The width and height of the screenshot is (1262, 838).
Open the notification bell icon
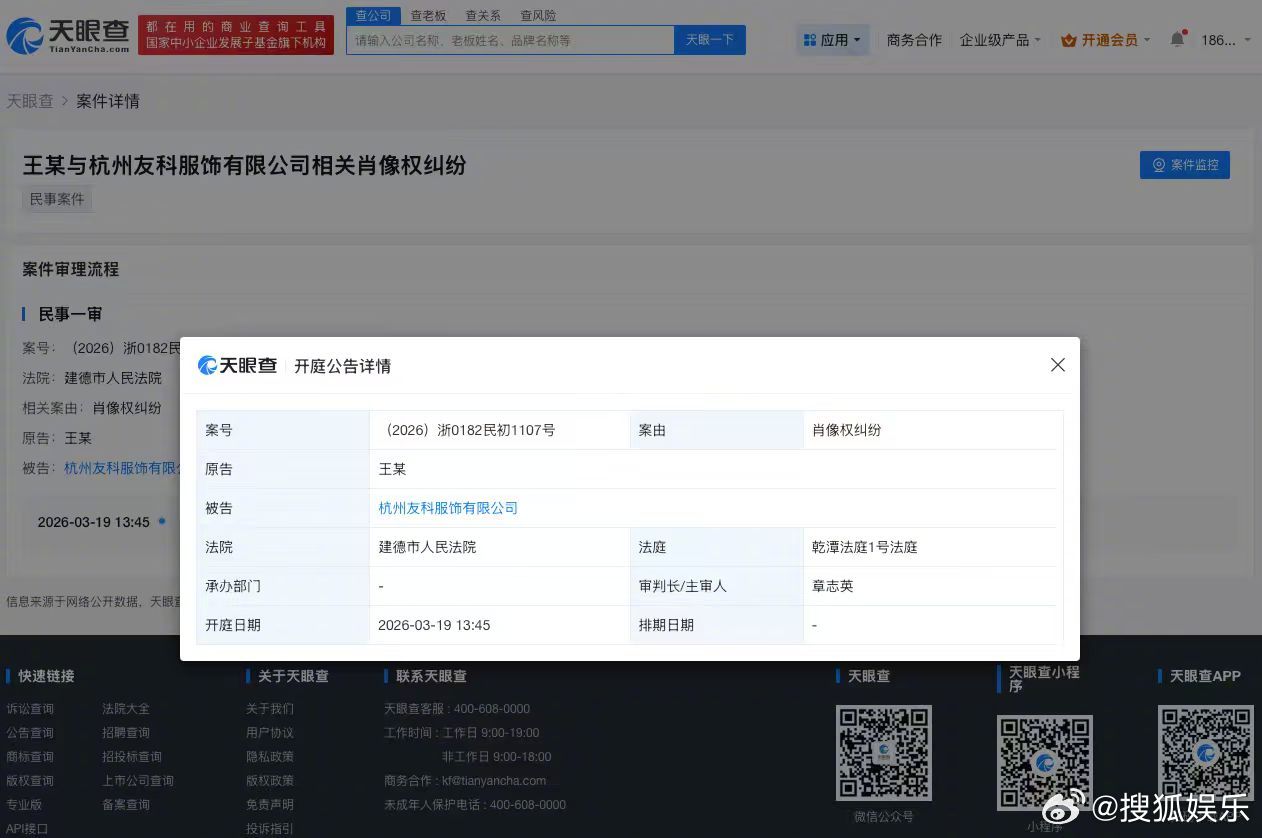(x=1177, y=40)
